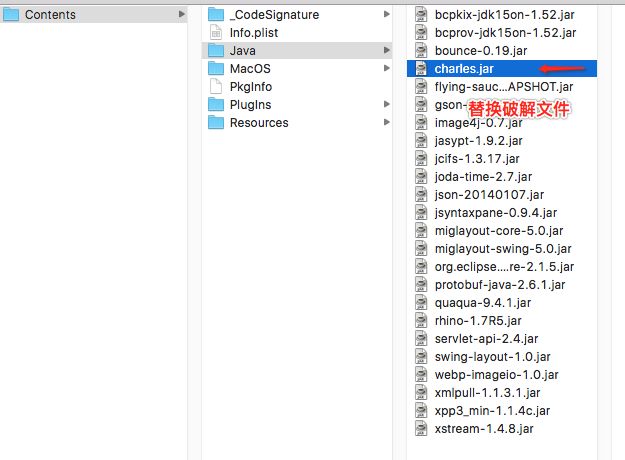Select servlet-api-2.4.jar file name

click(x=486, y=338)
